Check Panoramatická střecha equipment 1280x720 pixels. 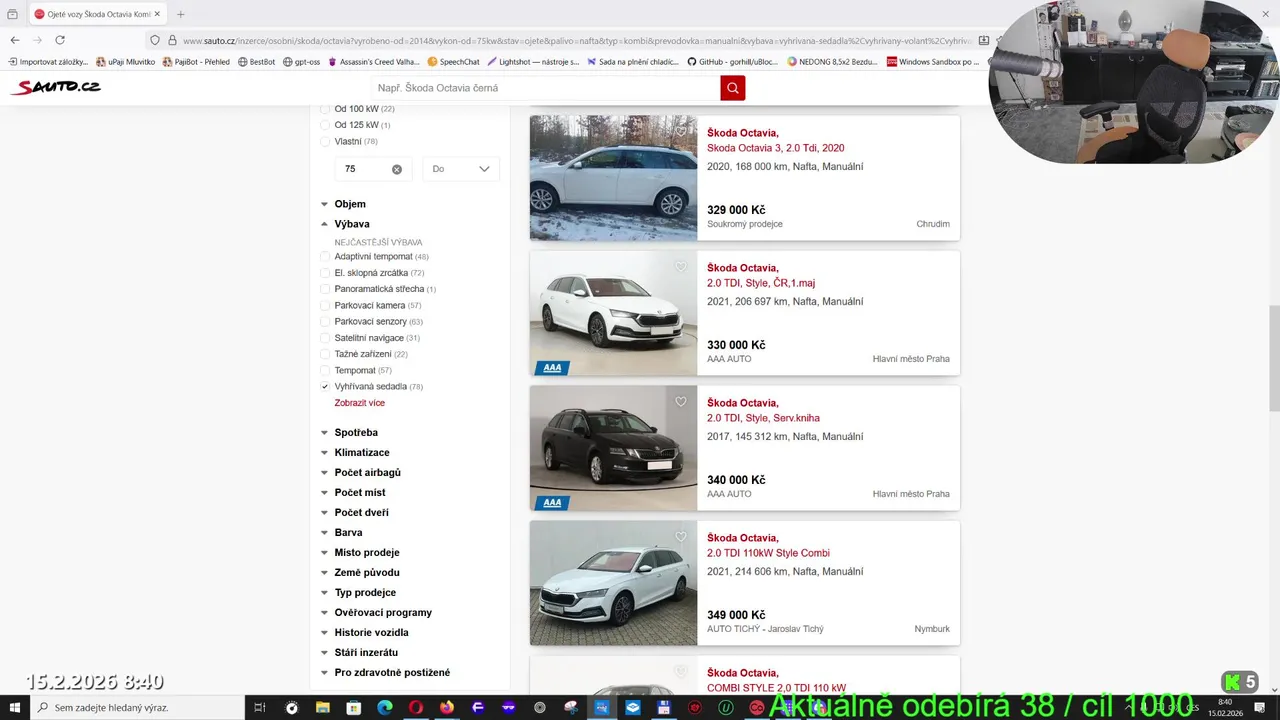click(x=324, y=289)
